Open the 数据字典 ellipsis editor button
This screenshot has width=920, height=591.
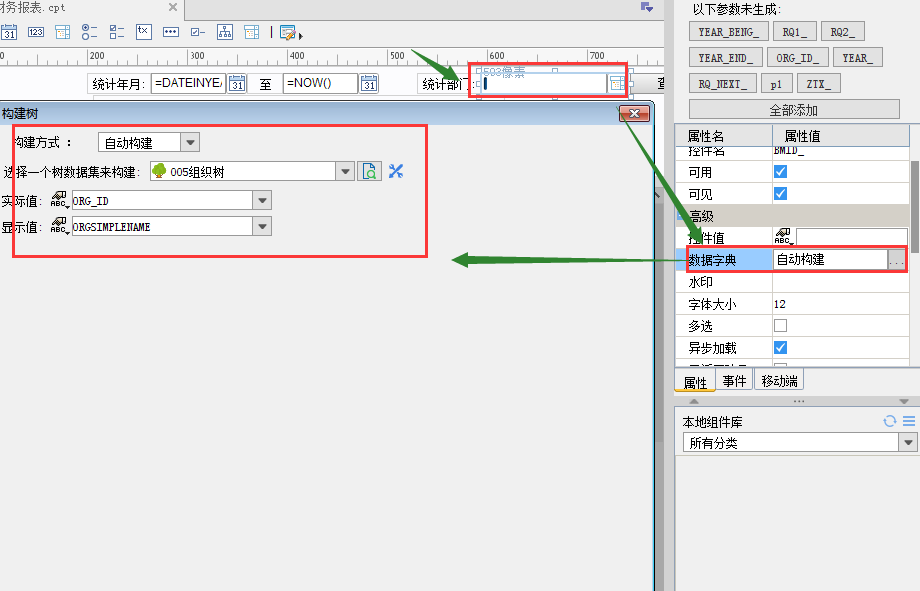(897, 259)
